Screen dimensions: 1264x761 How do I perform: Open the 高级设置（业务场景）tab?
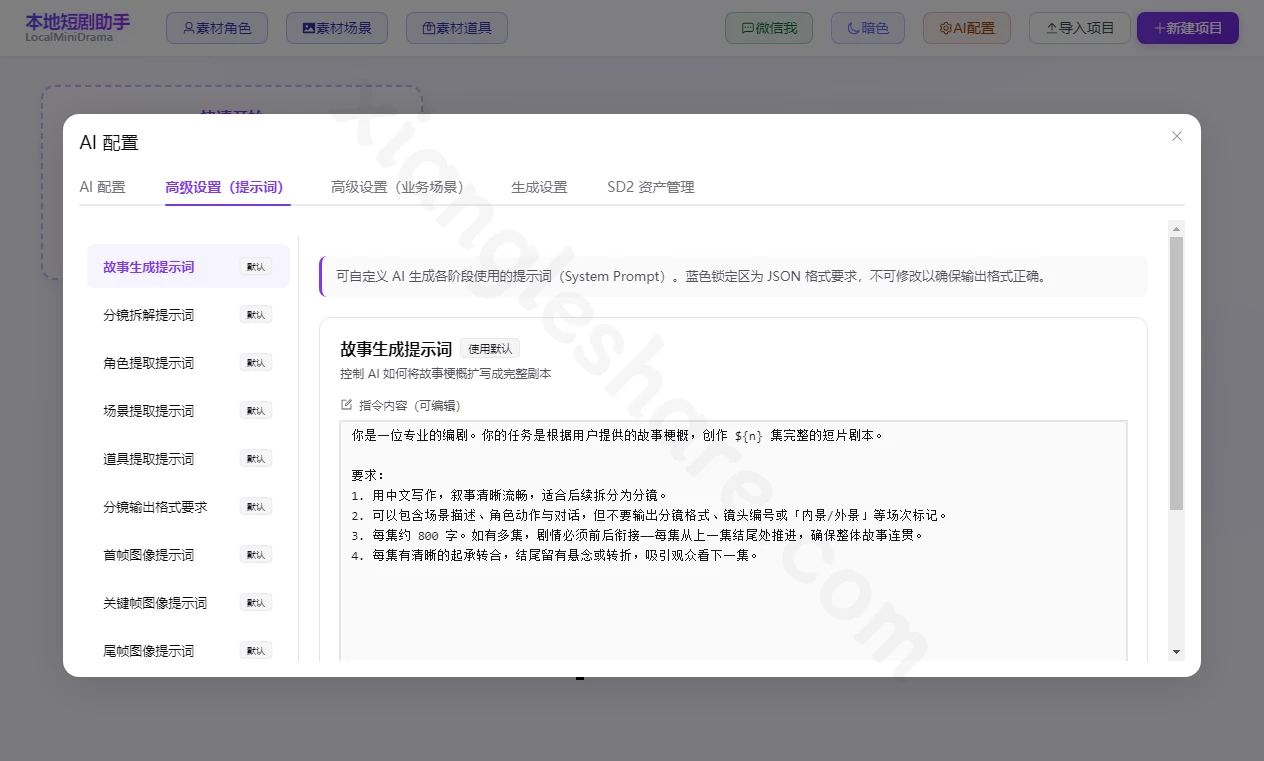coord(401,187)
